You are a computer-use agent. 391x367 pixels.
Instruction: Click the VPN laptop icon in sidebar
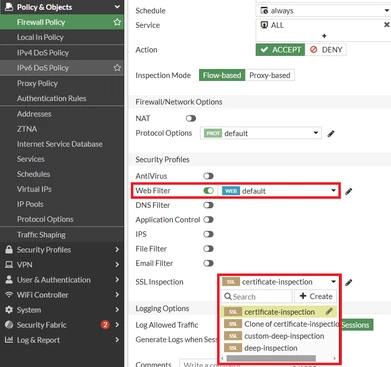coord(9,265)
